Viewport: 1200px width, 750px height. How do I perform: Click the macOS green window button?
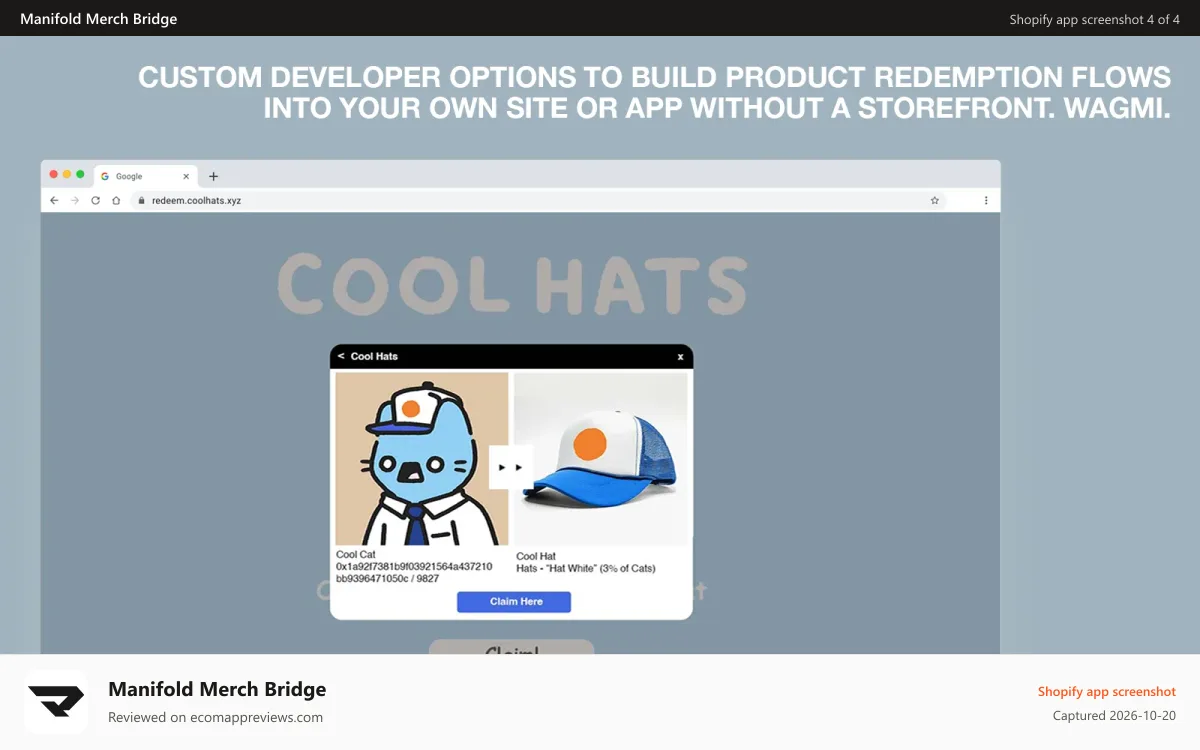80,174
